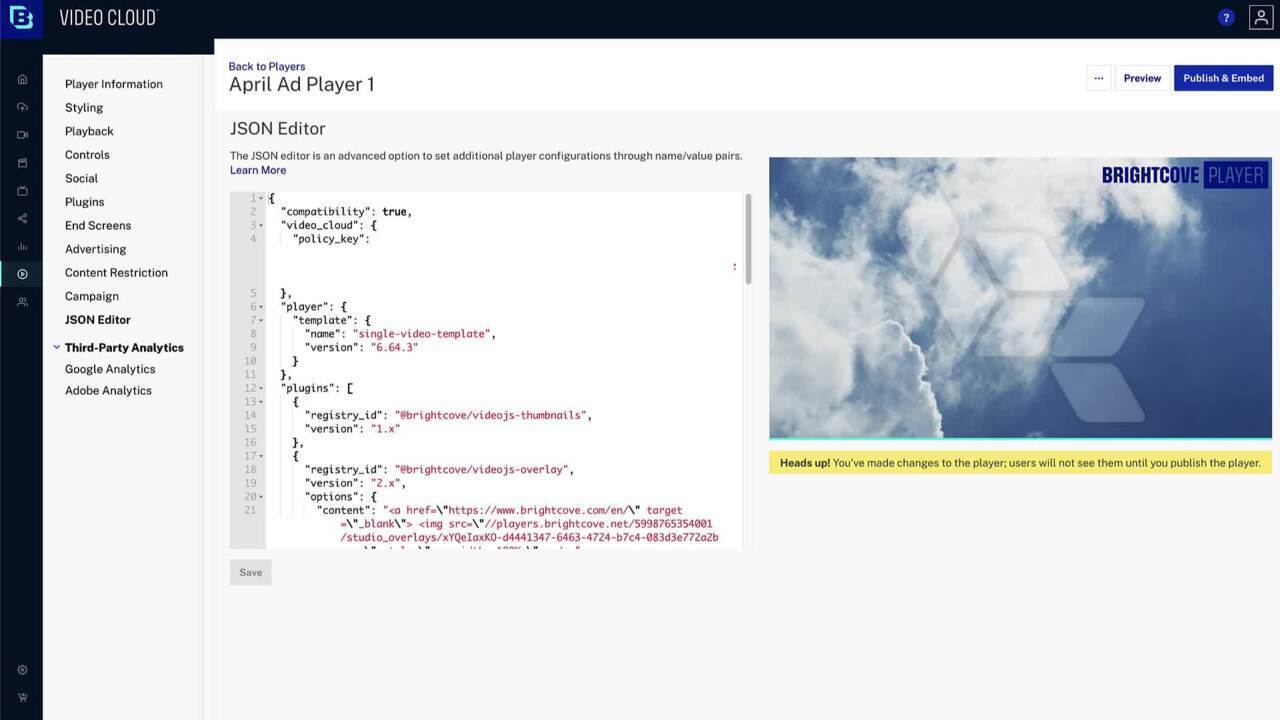
Task: Open the Advertising section
Action: [95, 249]
